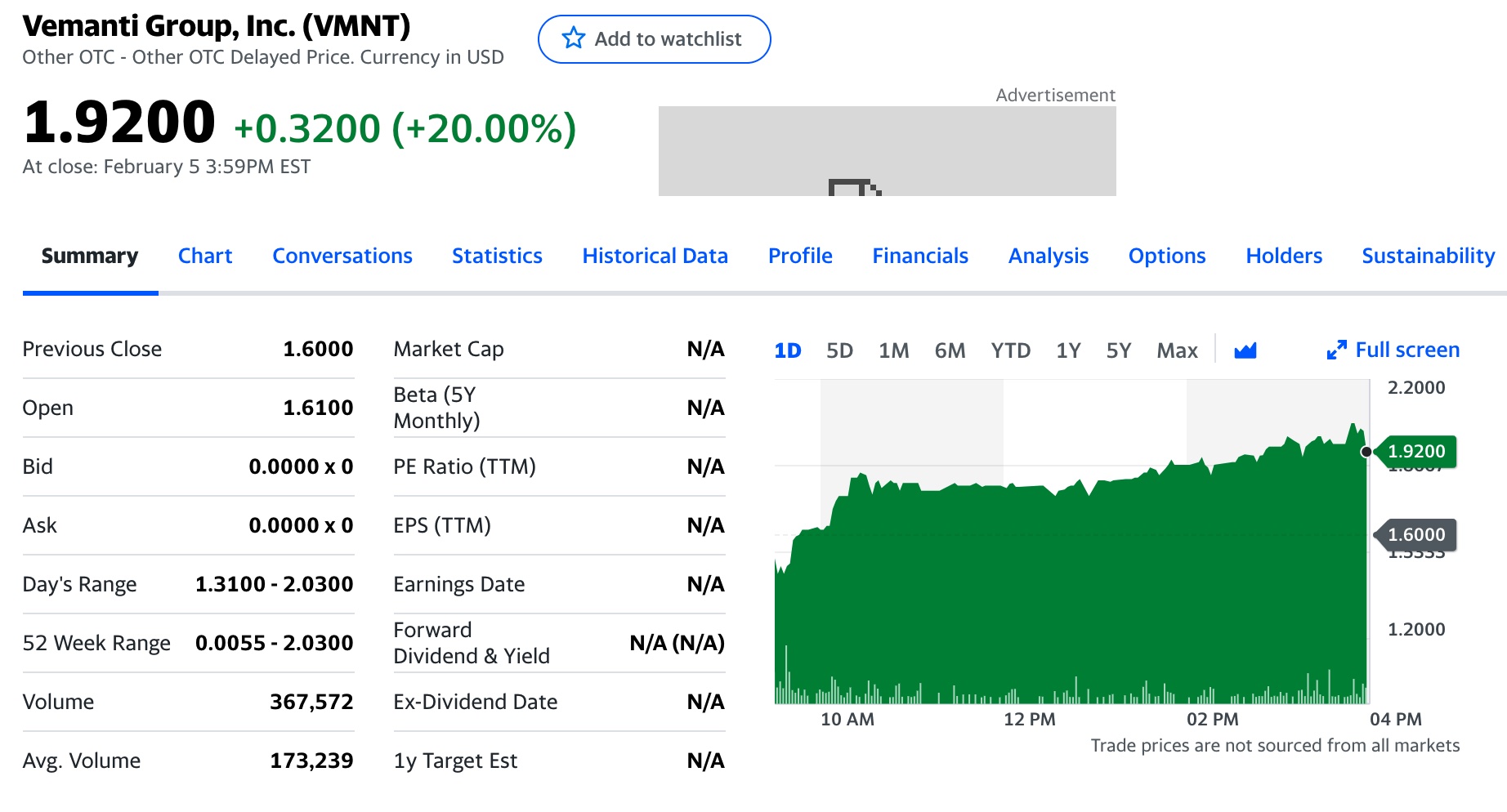The width and height of the screenshot is (1507, 812).
Task: Click the 1.6000 previous close marker on chart
Action: [1416, 534]
